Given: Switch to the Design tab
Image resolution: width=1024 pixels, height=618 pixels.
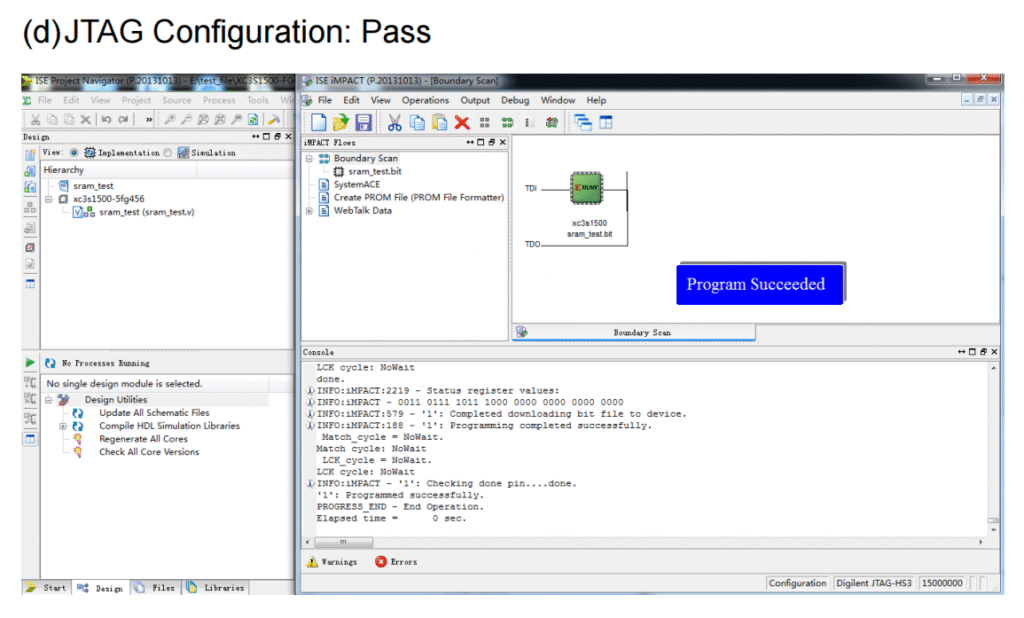Looking at the screenshot, I should (x=101, y=588).
